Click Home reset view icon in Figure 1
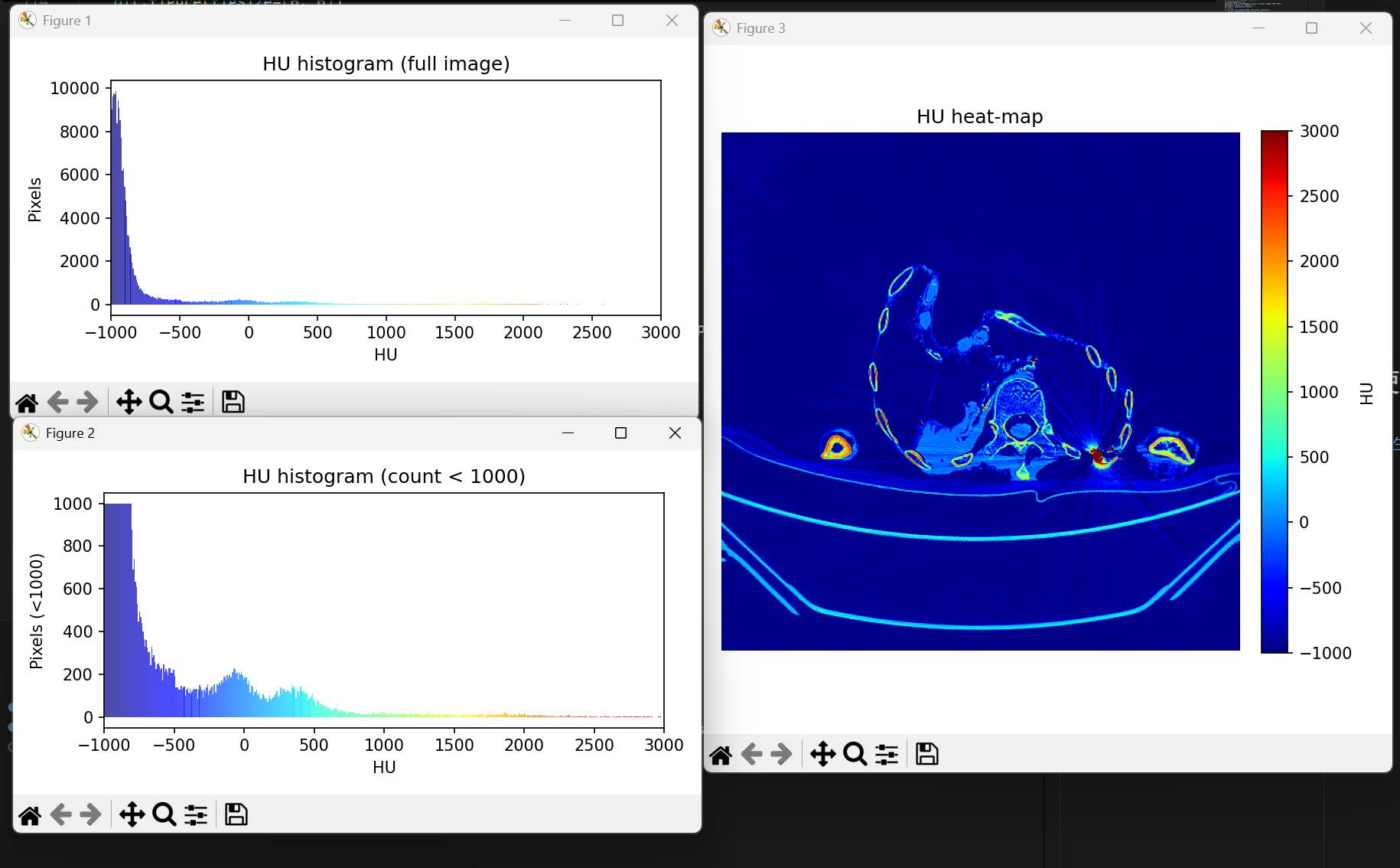 coord(27,402)
